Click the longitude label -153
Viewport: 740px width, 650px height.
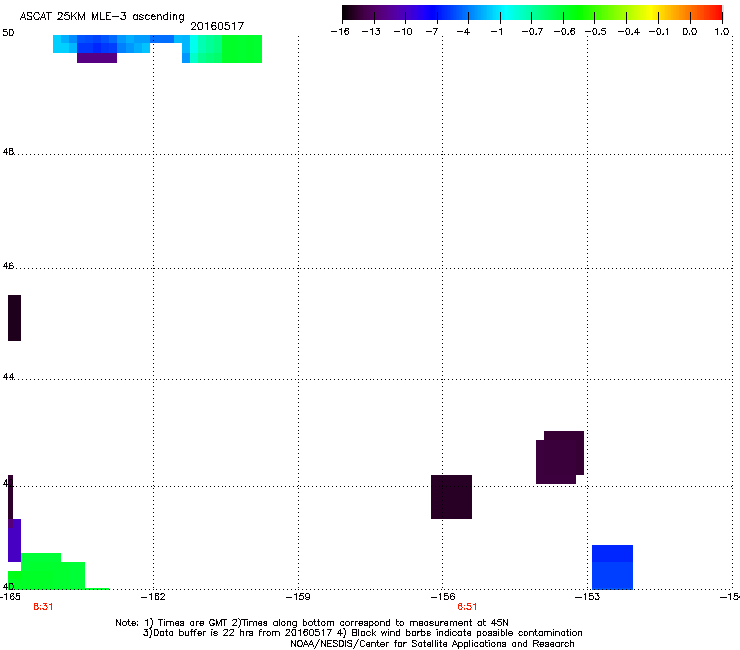(588, 597)
